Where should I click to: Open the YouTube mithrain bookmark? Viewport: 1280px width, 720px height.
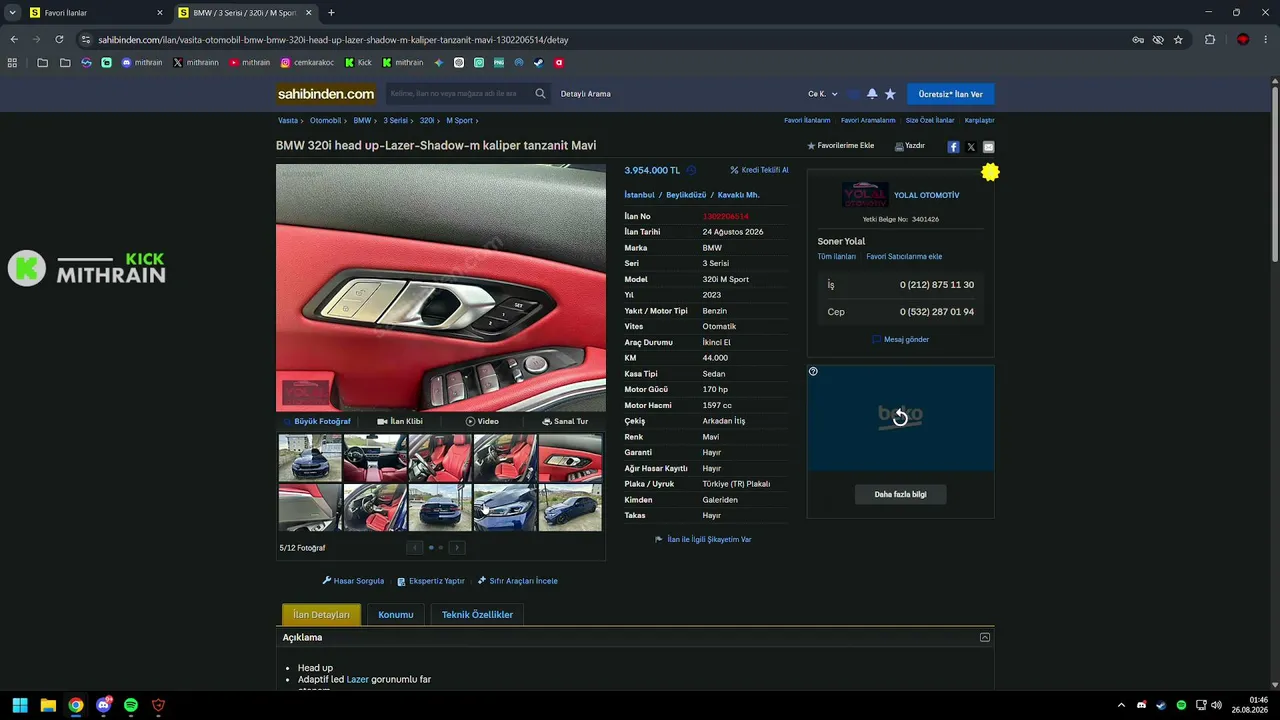250,63
